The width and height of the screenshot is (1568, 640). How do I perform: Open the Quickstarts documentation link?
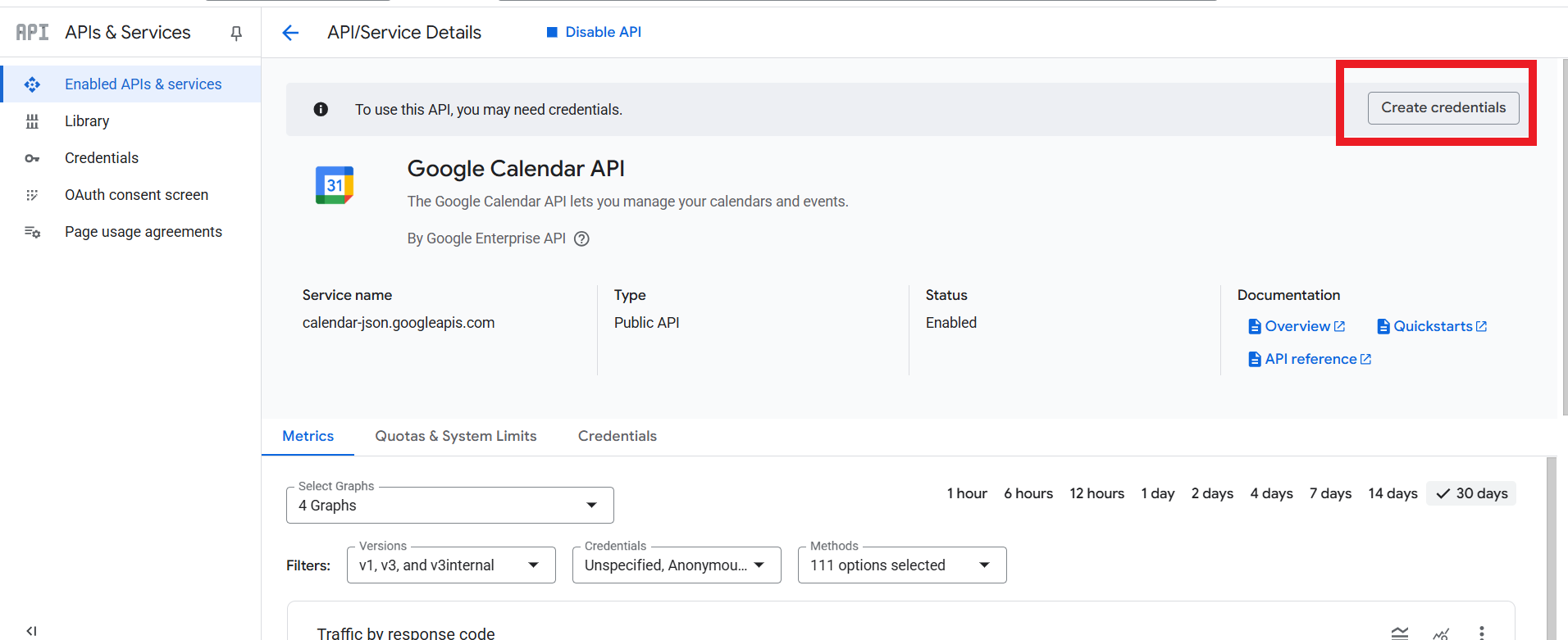coord(1432,326)
